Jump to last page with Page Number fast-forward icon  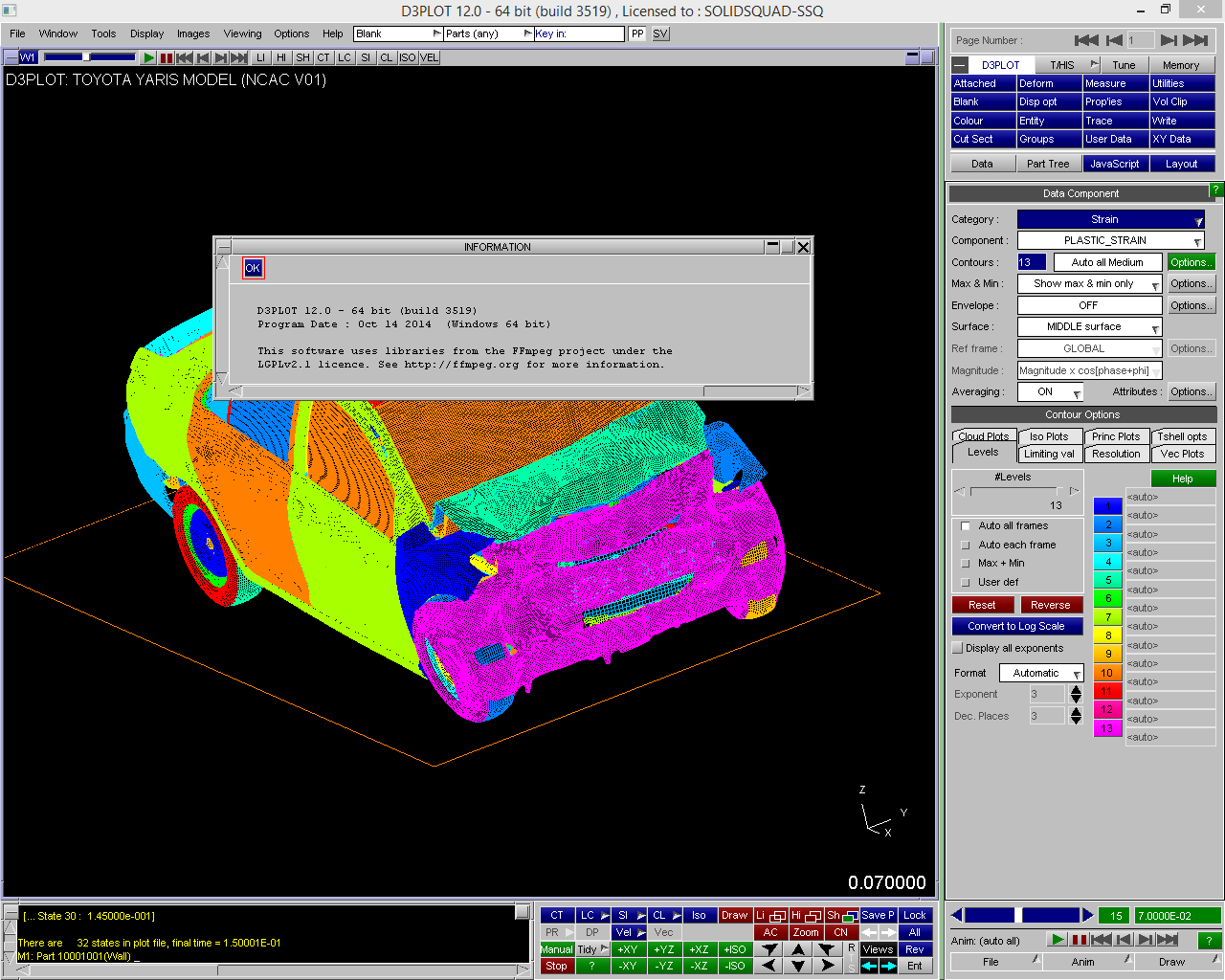tap(1195, 40)
